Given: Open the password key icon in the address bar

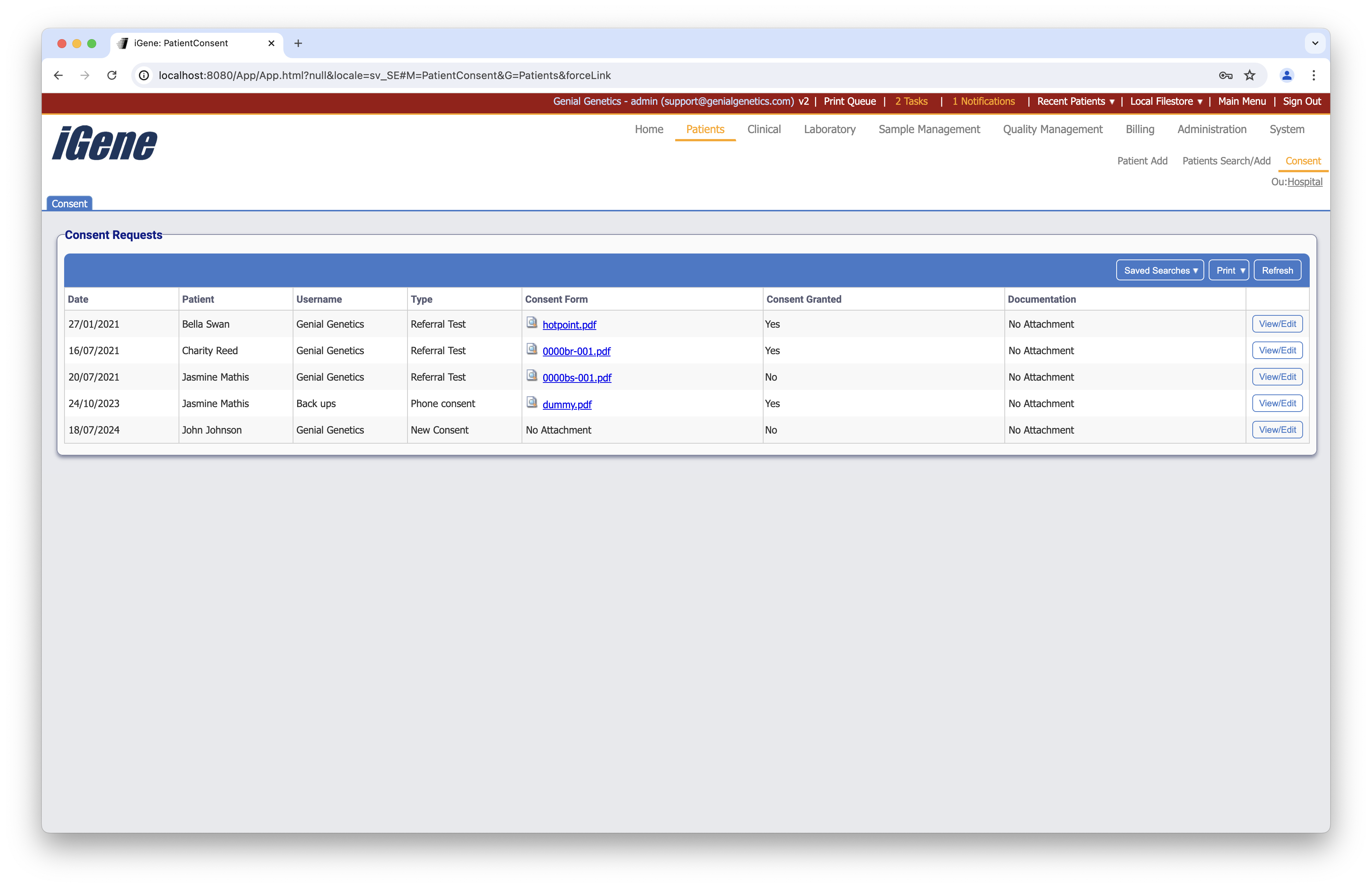Looking at the screenshot, I should (x=1225, y=75).
